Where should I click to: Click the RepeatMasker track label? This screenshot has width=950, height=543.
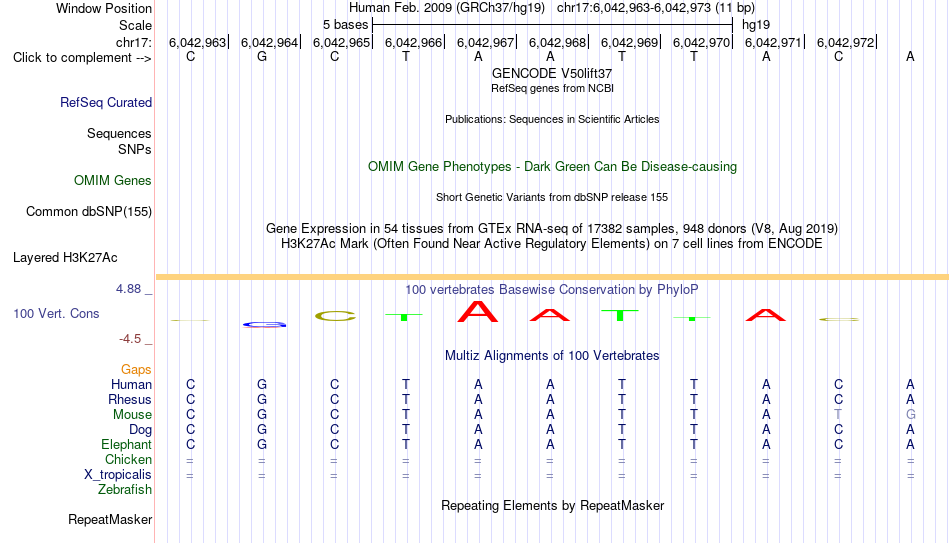[x=110, y=519]
